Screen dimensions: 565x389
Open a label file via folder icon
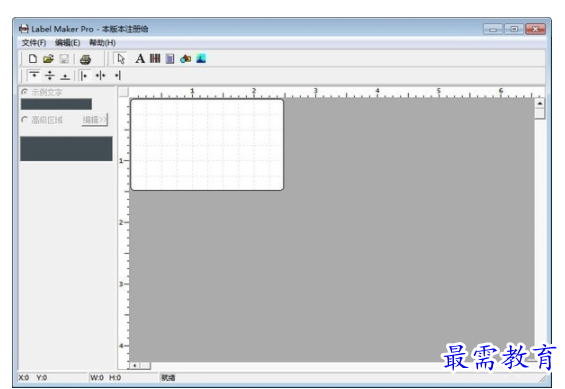click(48, 58)
